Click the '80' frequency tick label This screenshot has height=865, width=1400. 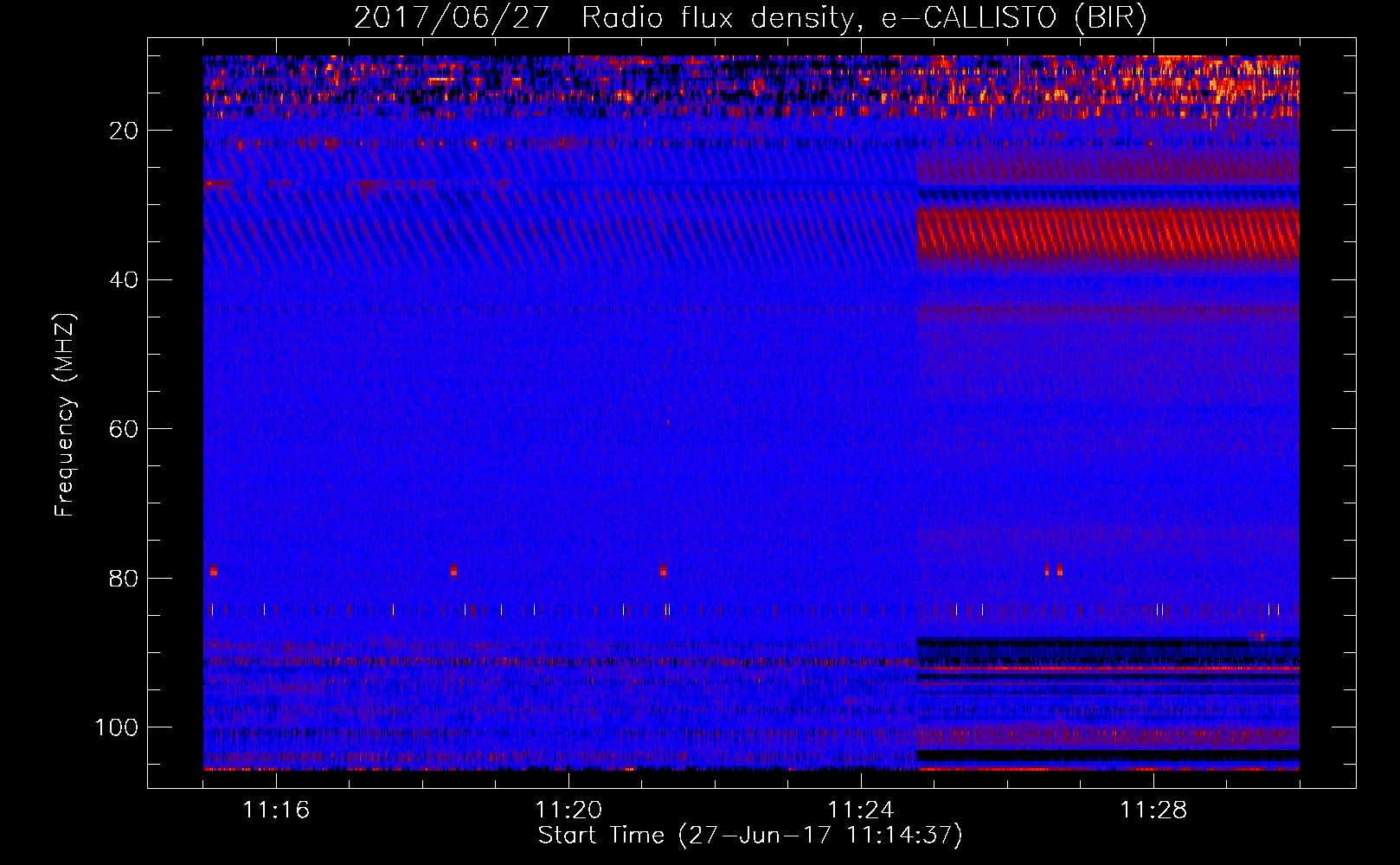[124, 579]
